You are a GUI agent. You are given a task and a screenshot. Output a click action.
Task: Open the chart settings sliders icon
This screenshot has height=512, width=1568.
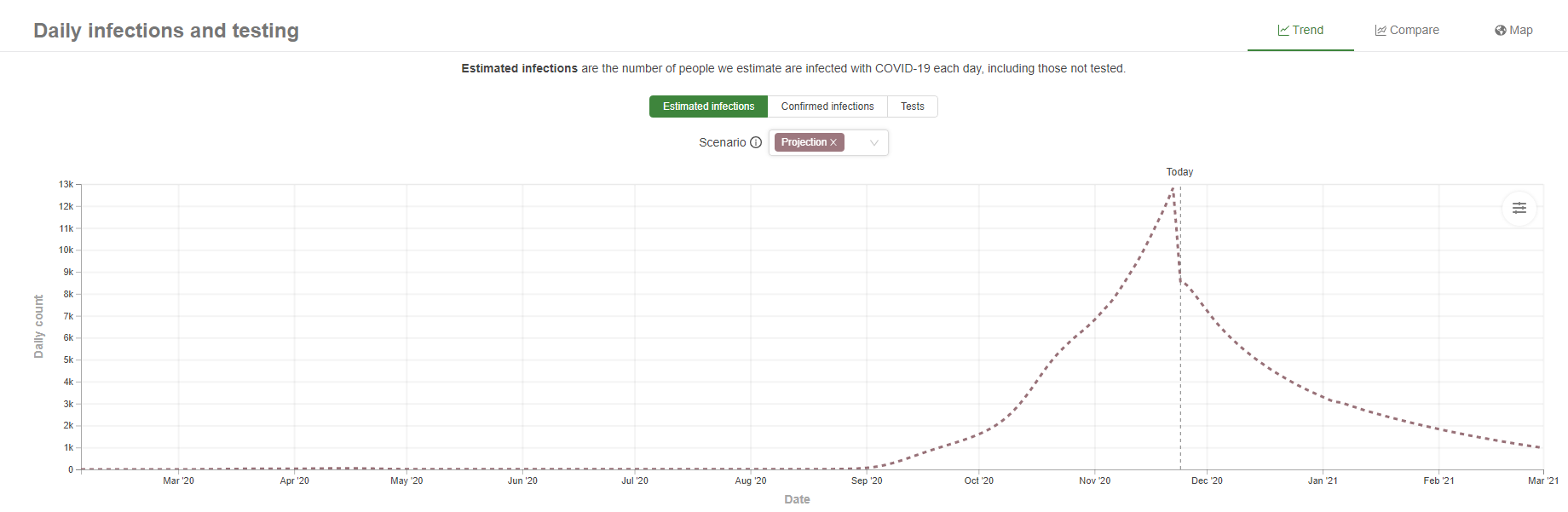point(1519,208)
